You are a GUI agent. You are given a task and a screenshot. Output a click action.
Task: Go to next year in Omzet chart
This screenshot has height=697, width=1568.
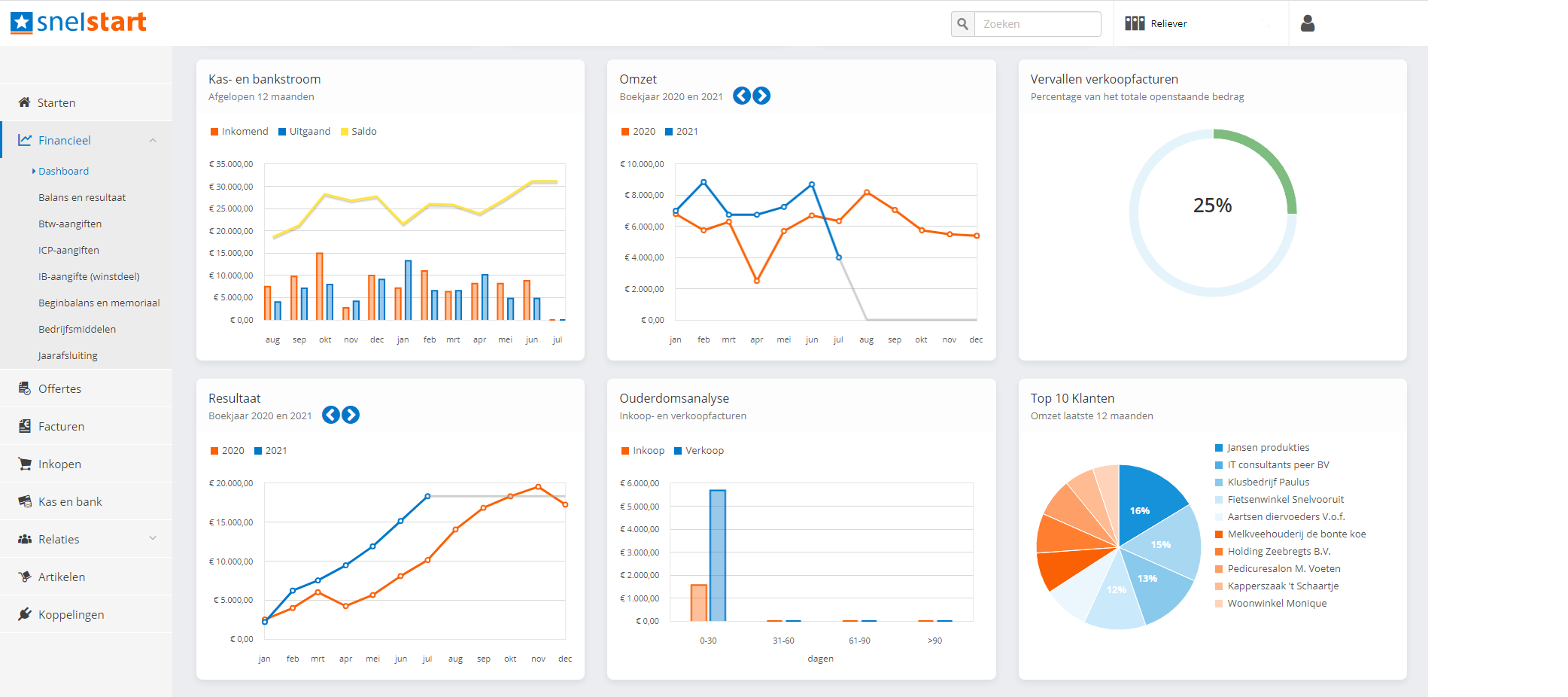pyautogui.click(x=761, y=96)
